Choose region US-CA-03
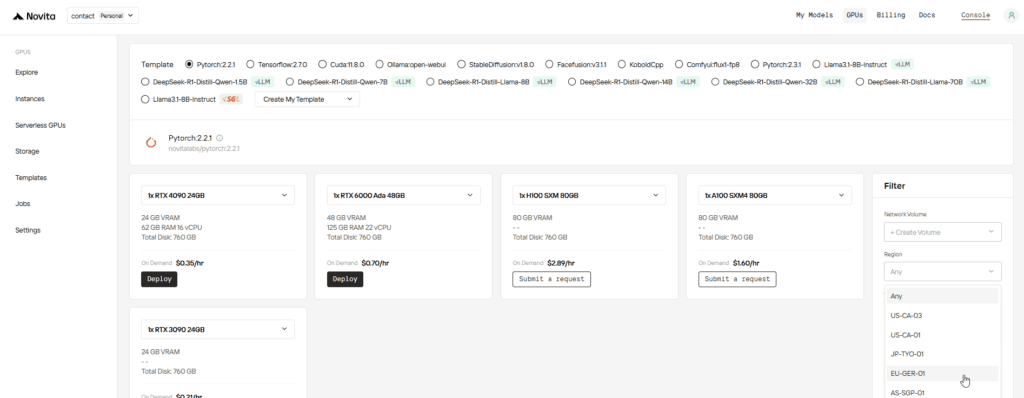Screen dimensions: 1024x398 coord(942,316)
